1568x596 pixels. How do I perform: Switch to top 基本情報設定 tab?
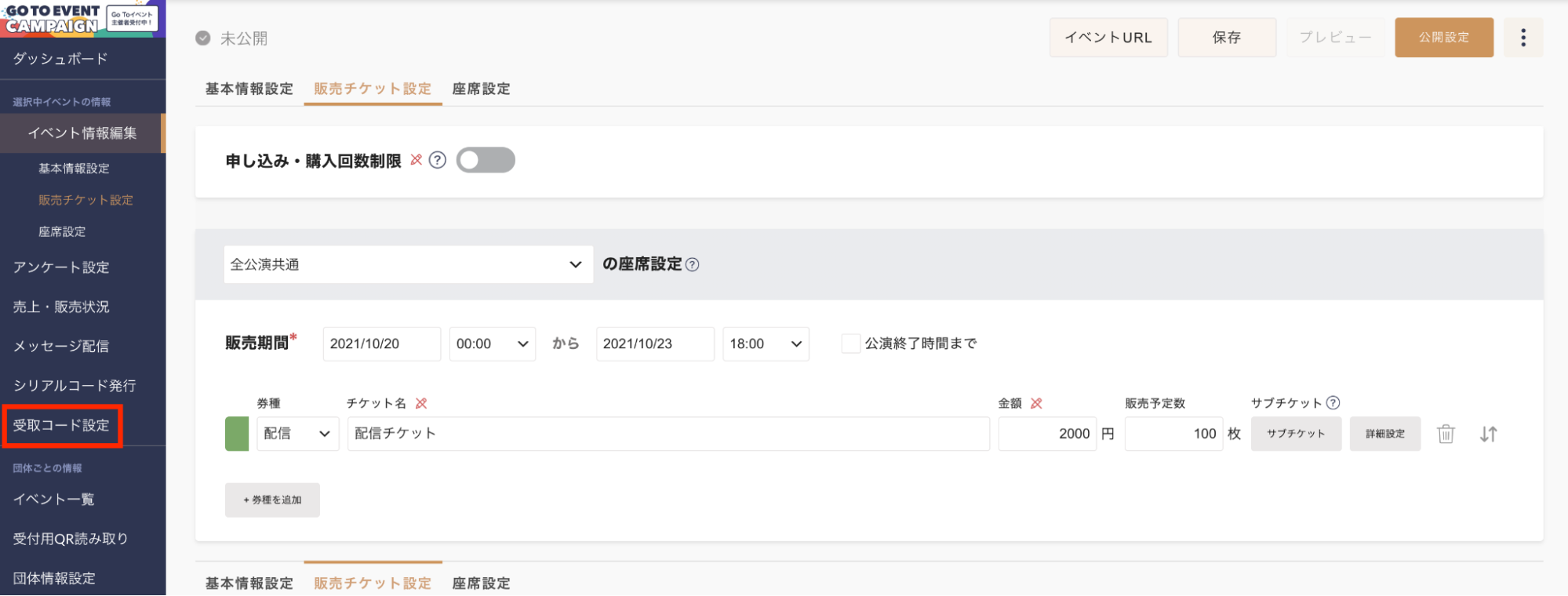point(249,89)
